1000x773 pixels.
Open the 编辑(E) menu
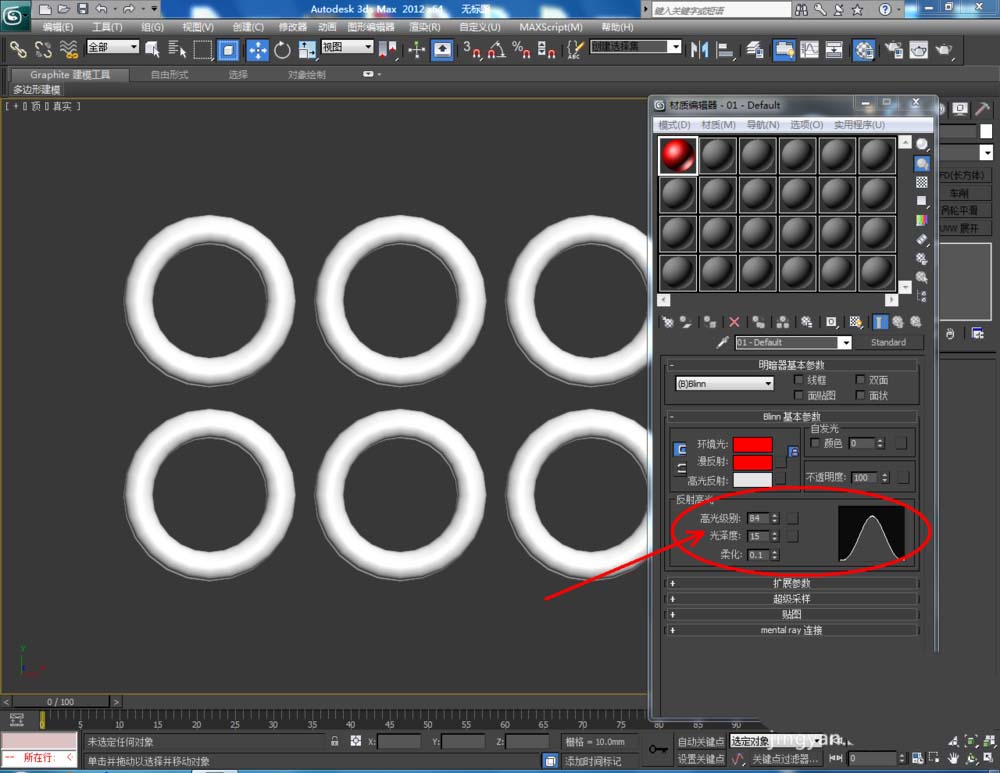57,27
